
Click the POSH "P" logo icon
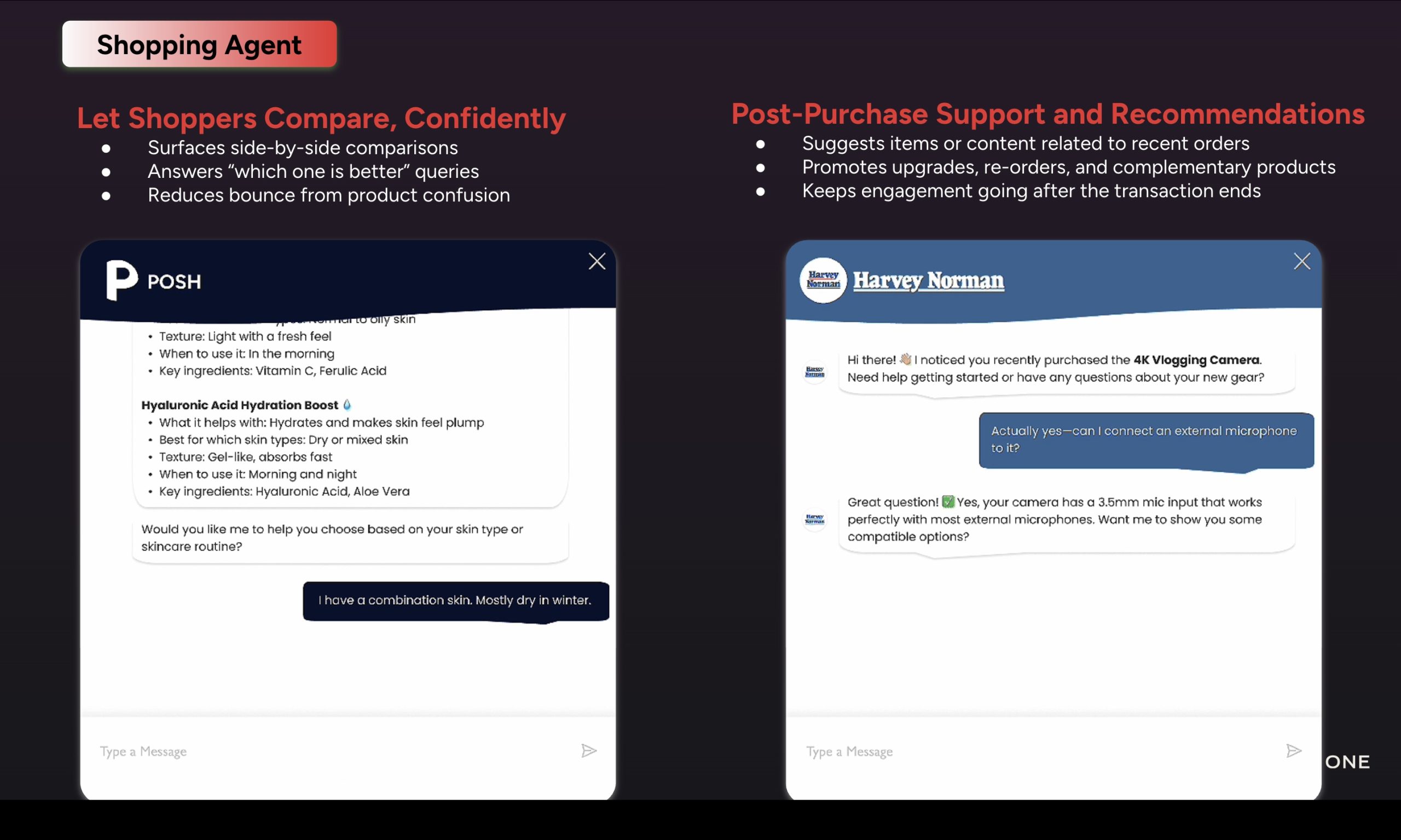[121, 280]
